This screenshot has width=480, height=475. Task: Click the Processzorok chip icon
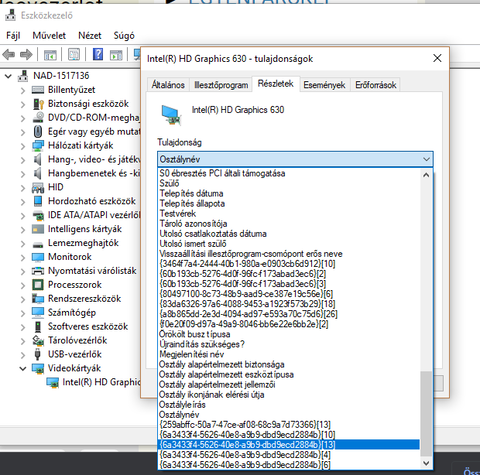(x=38, y=285)
